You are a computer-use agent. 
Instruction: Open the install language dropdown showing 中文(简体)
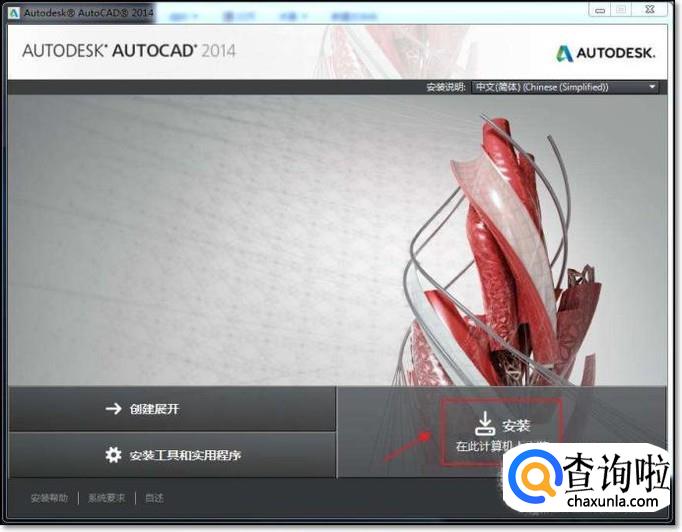pos(565,87)
